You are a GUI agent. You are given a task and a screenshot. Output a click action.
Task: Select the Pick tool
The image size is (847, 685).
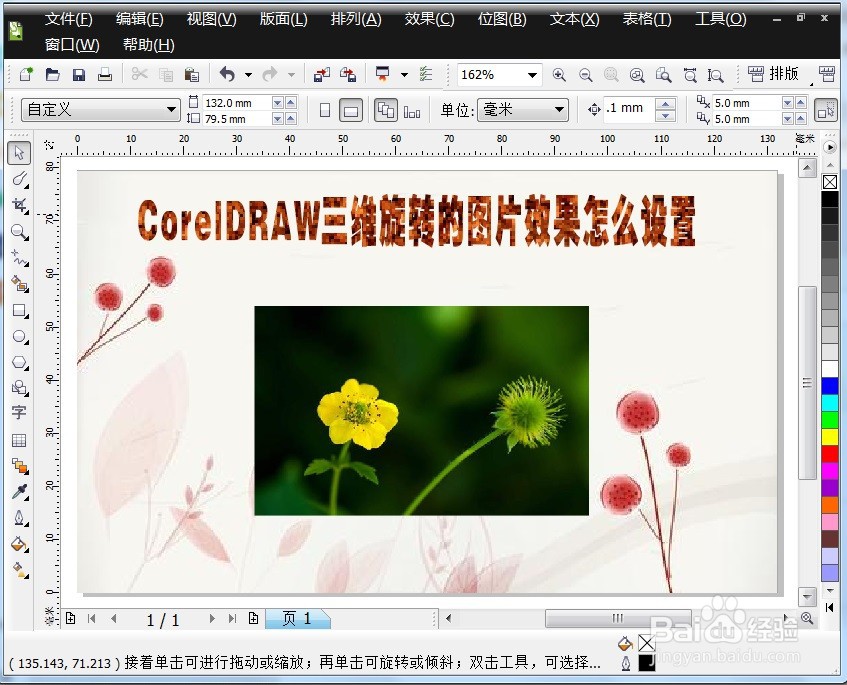pyautogui.click(x=18, y=153)
